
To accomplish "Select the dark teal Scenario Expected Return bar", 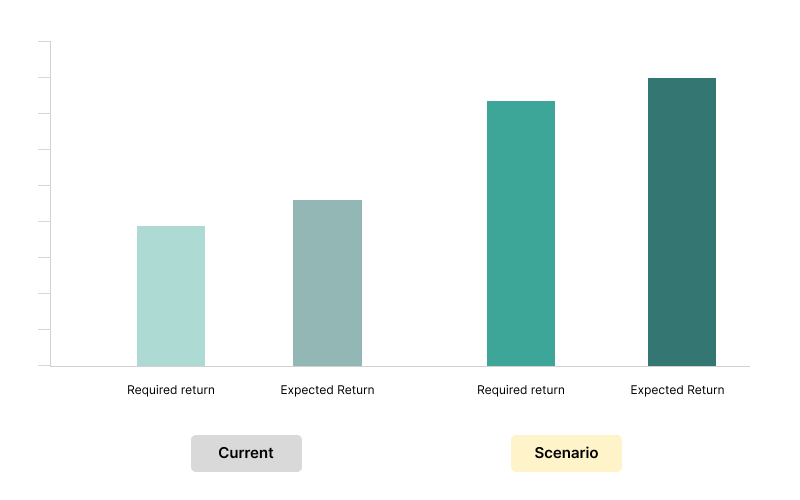I will point(682,222).
